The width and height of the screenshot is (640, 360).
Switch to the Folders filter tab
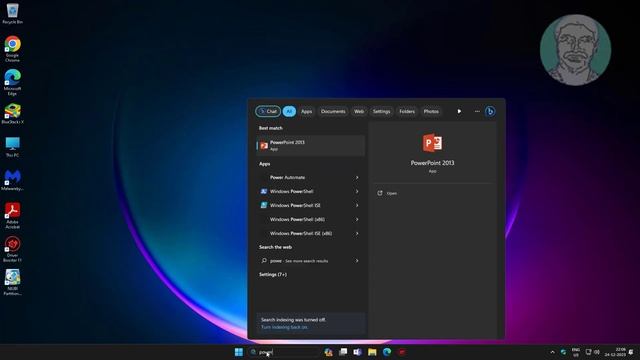coord(407,111)
